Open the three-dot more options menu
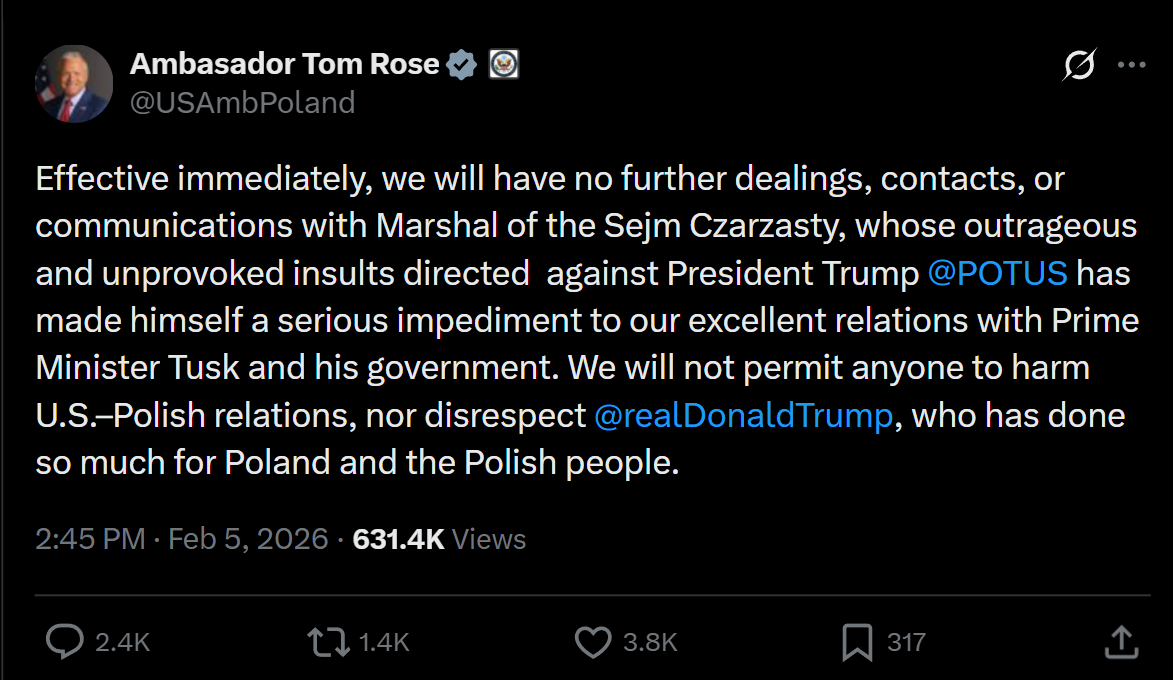1173x680 pixels. click(1131, 65)
